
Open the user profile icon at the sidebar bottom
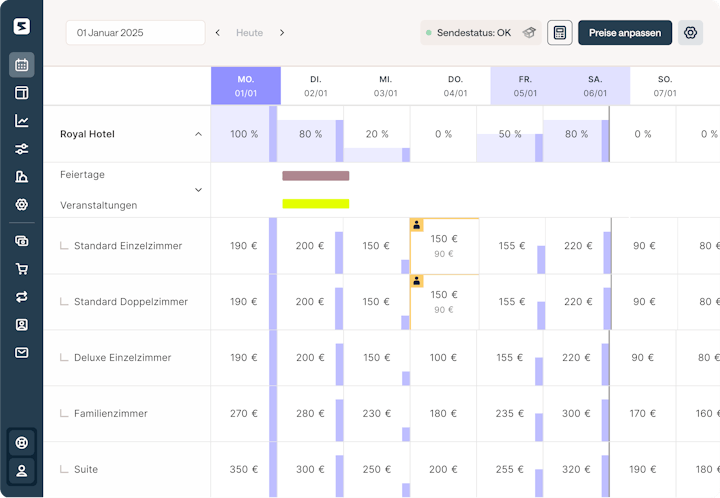click(x=22, y=471)
